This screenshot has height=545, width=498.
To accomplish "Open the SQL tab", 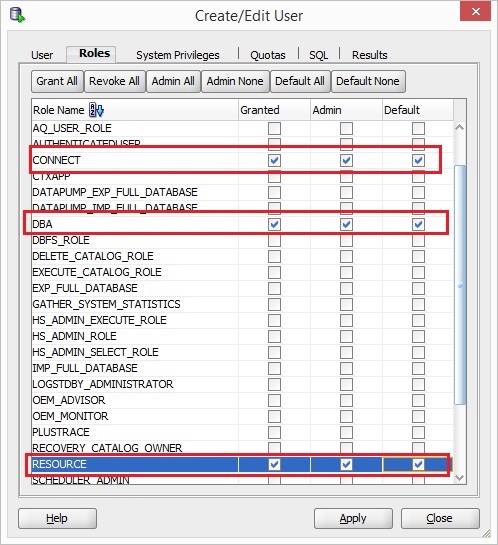I will (318, 55).
